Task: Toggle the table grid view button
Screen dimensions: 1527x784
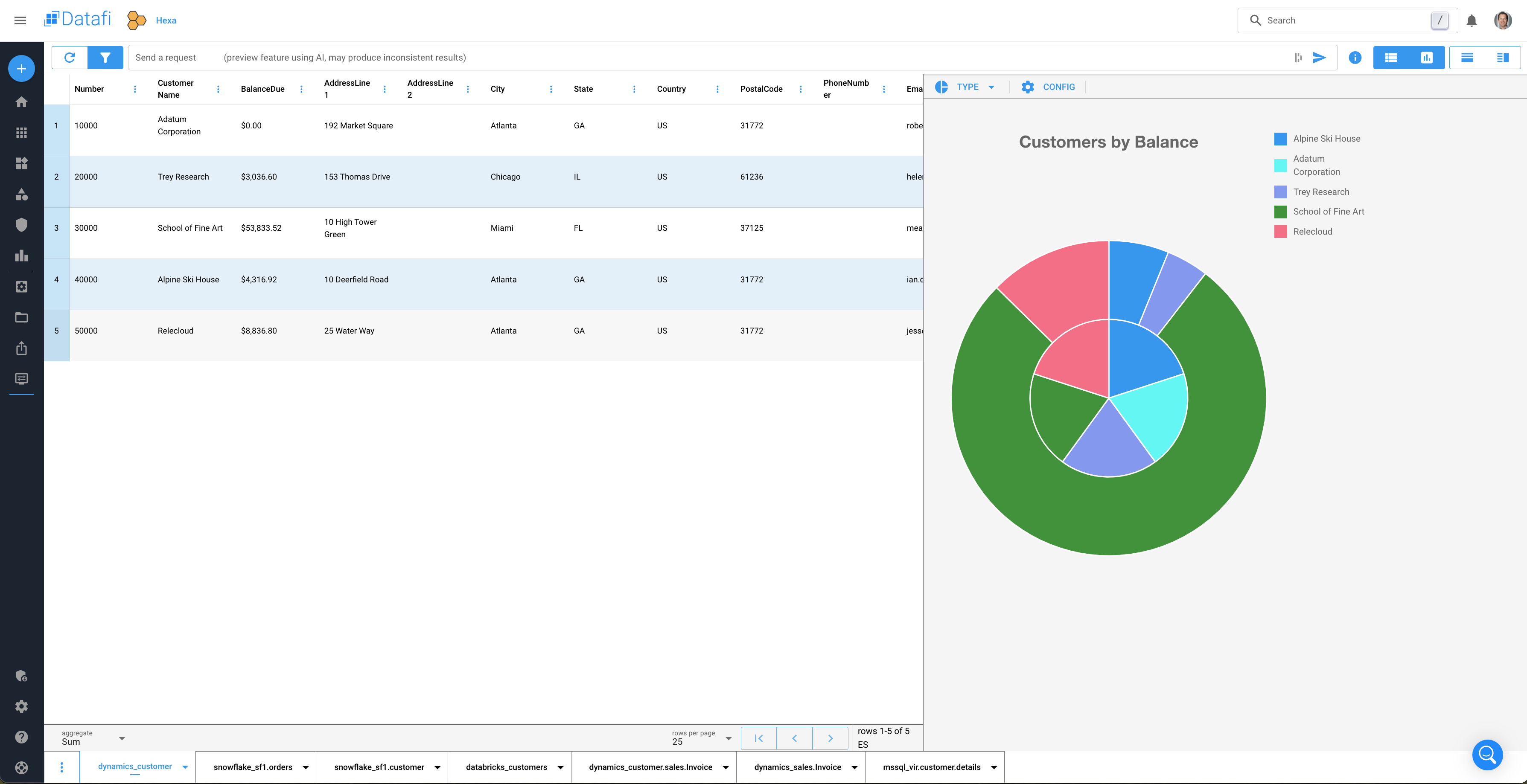Action: (1391, 58)
